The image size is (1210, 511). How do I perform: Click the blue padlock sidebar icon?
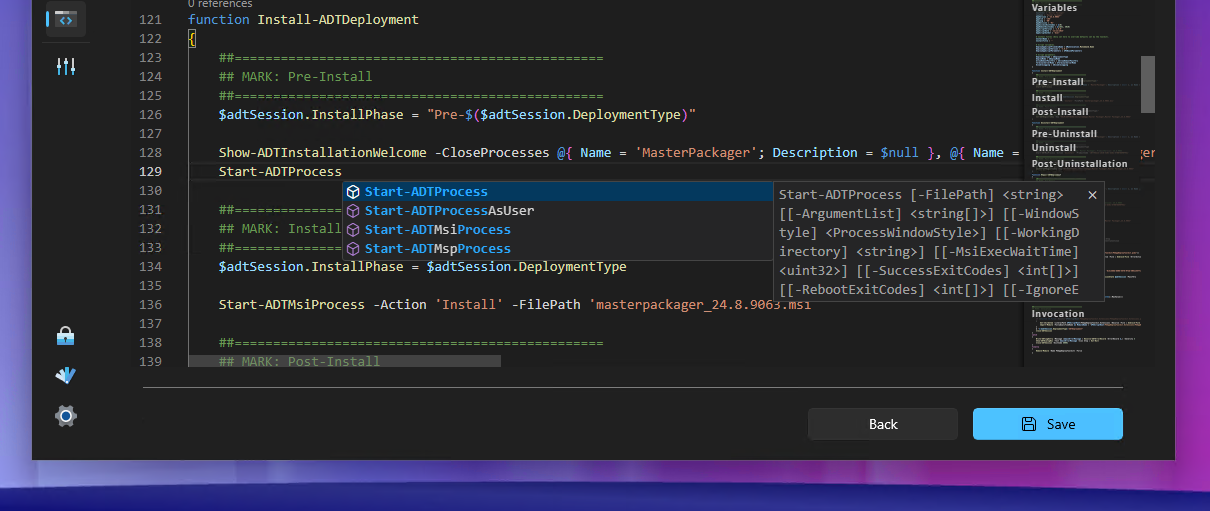66,336
